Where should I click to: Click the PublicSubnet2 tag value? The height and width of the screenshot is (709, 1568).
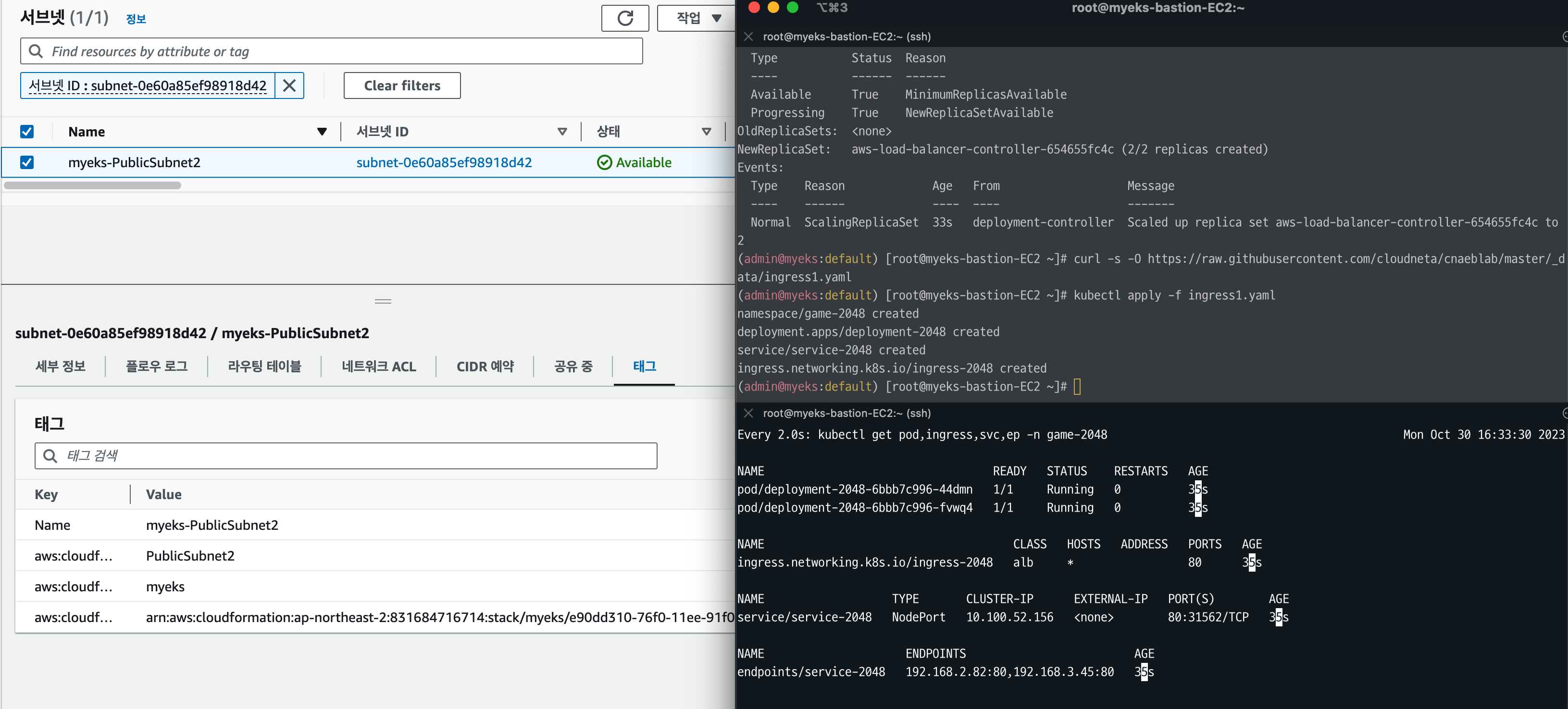190,556
